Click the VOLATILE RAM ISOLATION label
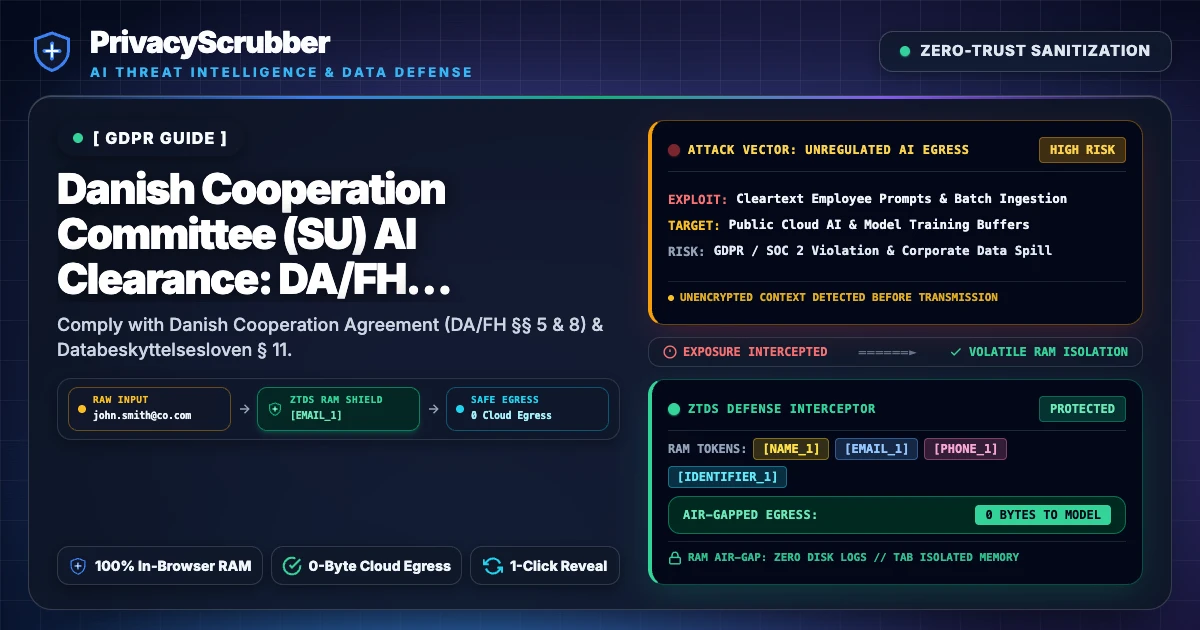The height and width of the screenshot is (630, 1200). click(1048, 352)
